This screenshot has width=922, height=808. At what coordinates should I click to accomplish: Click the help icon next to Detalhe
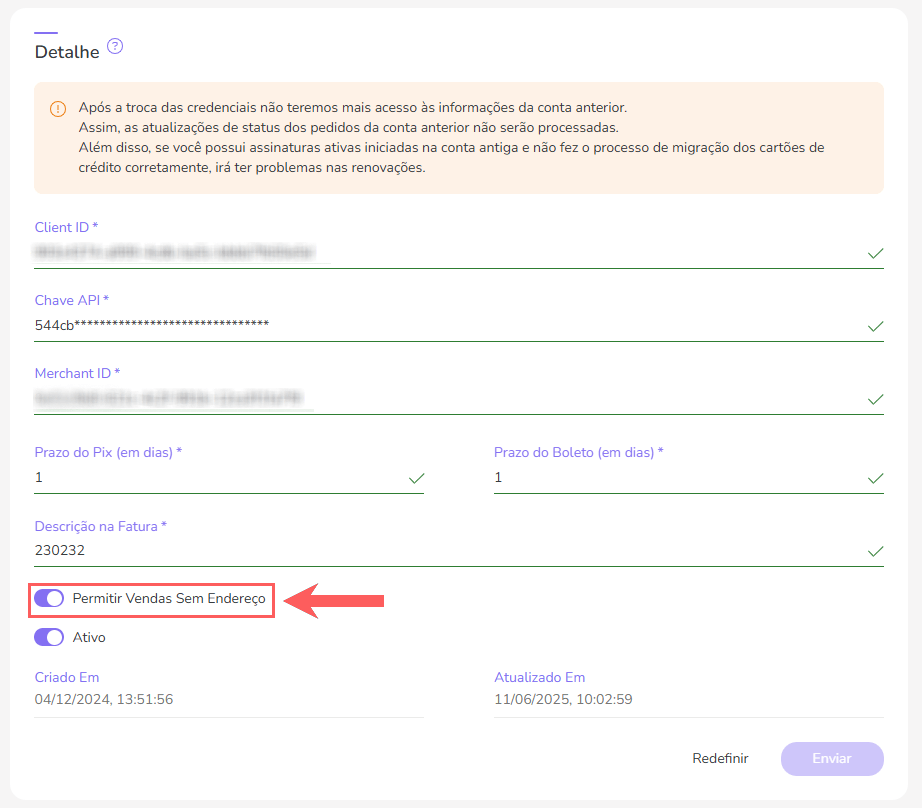click(x=115, y=46)
